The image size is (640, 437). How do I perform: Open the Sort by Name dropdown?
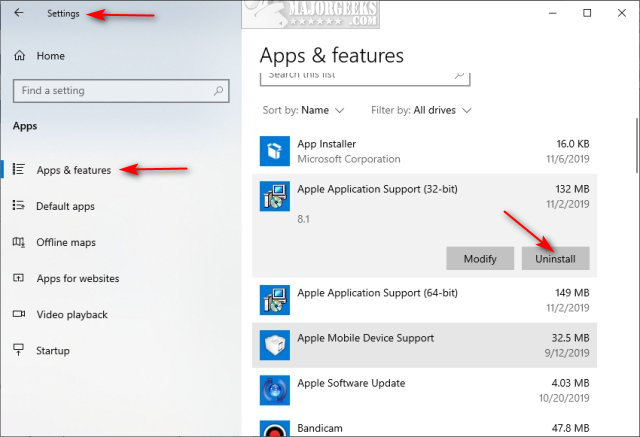(304, 110)
